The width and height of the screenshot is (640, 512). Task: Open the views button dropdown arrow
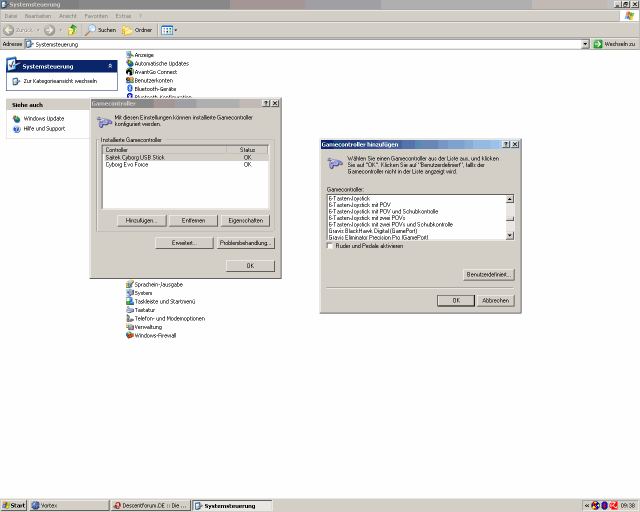tap(176, 30)
